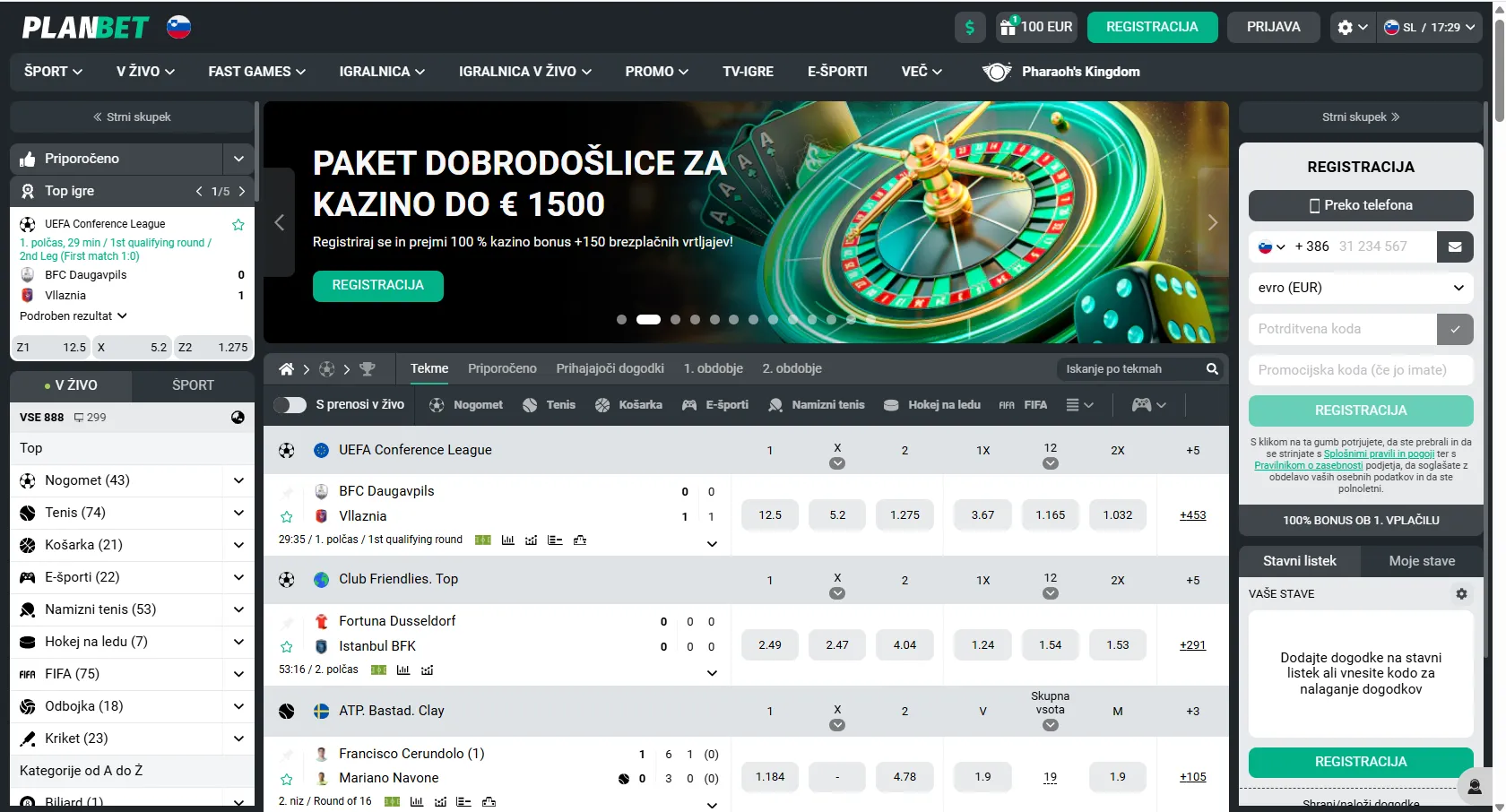
Task: Filter by Nogomet sport icon
Action: point(437,405)
